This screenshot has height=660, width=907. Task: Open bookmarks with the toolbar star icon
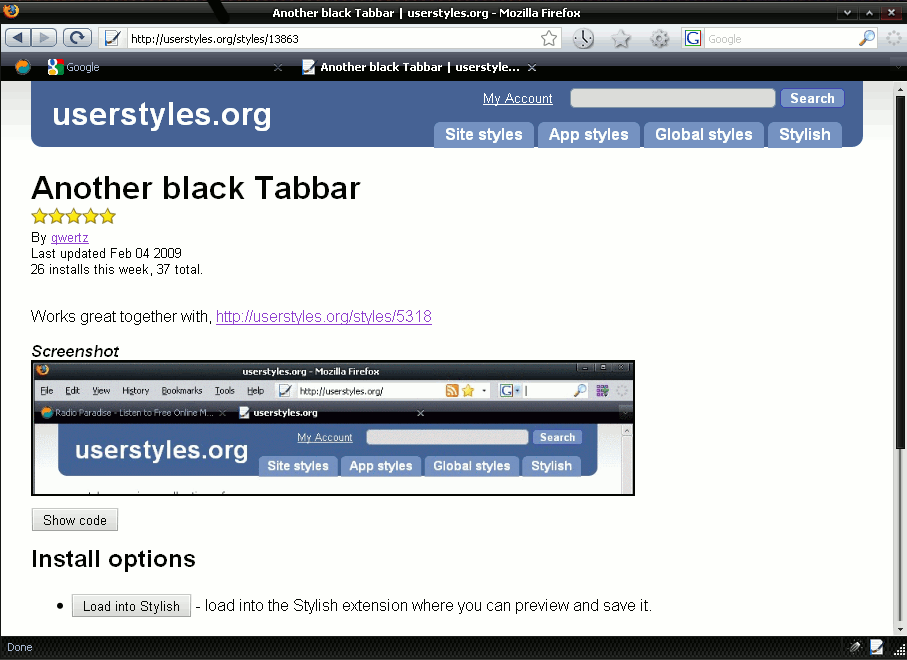point(621,39)
